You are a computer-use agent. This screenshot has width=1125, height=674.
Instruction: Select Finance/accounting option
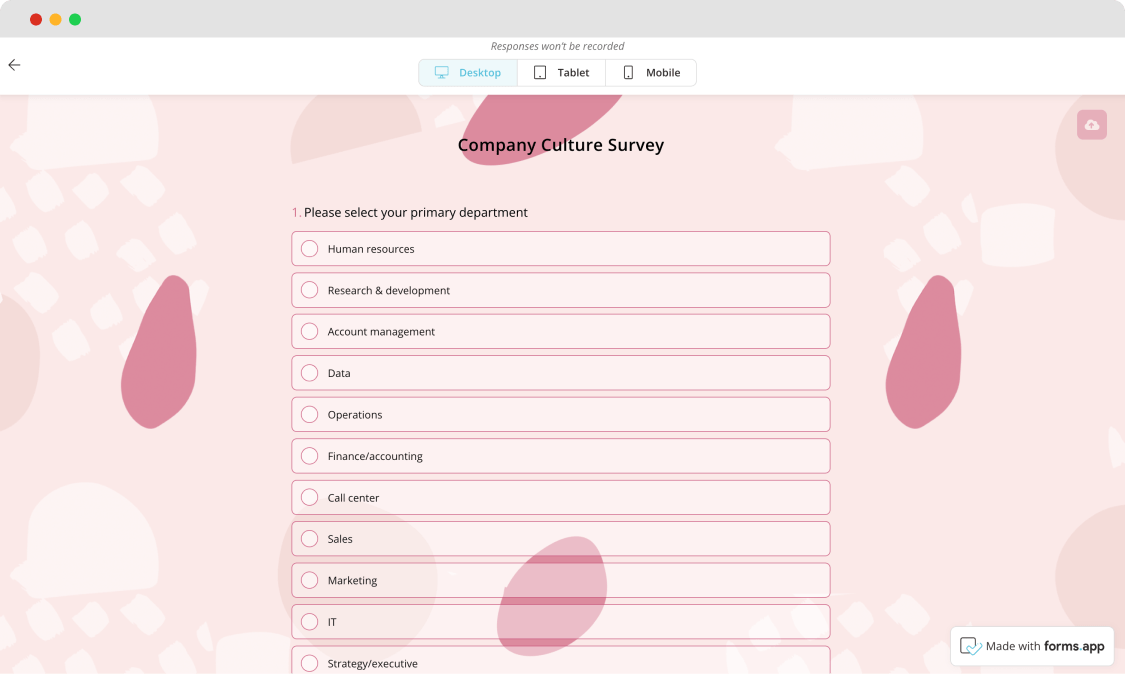[310, 456]
